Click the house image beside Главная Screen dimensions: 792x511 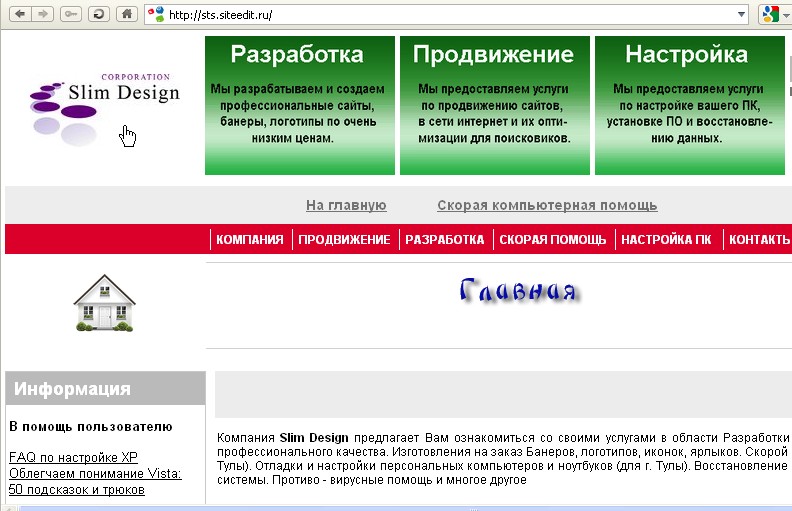(104, 302)
